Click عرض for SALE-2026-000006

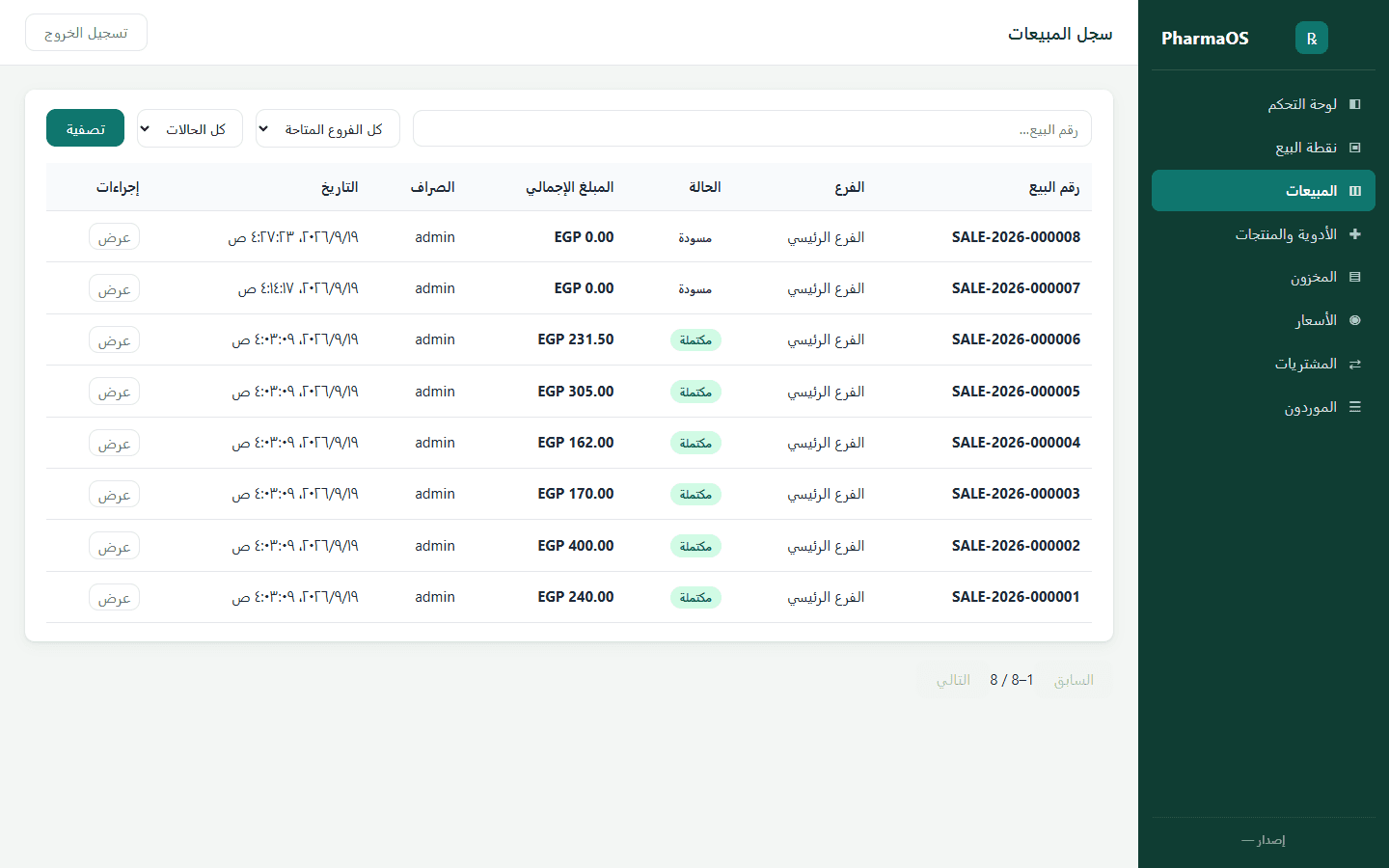(114, 339)
